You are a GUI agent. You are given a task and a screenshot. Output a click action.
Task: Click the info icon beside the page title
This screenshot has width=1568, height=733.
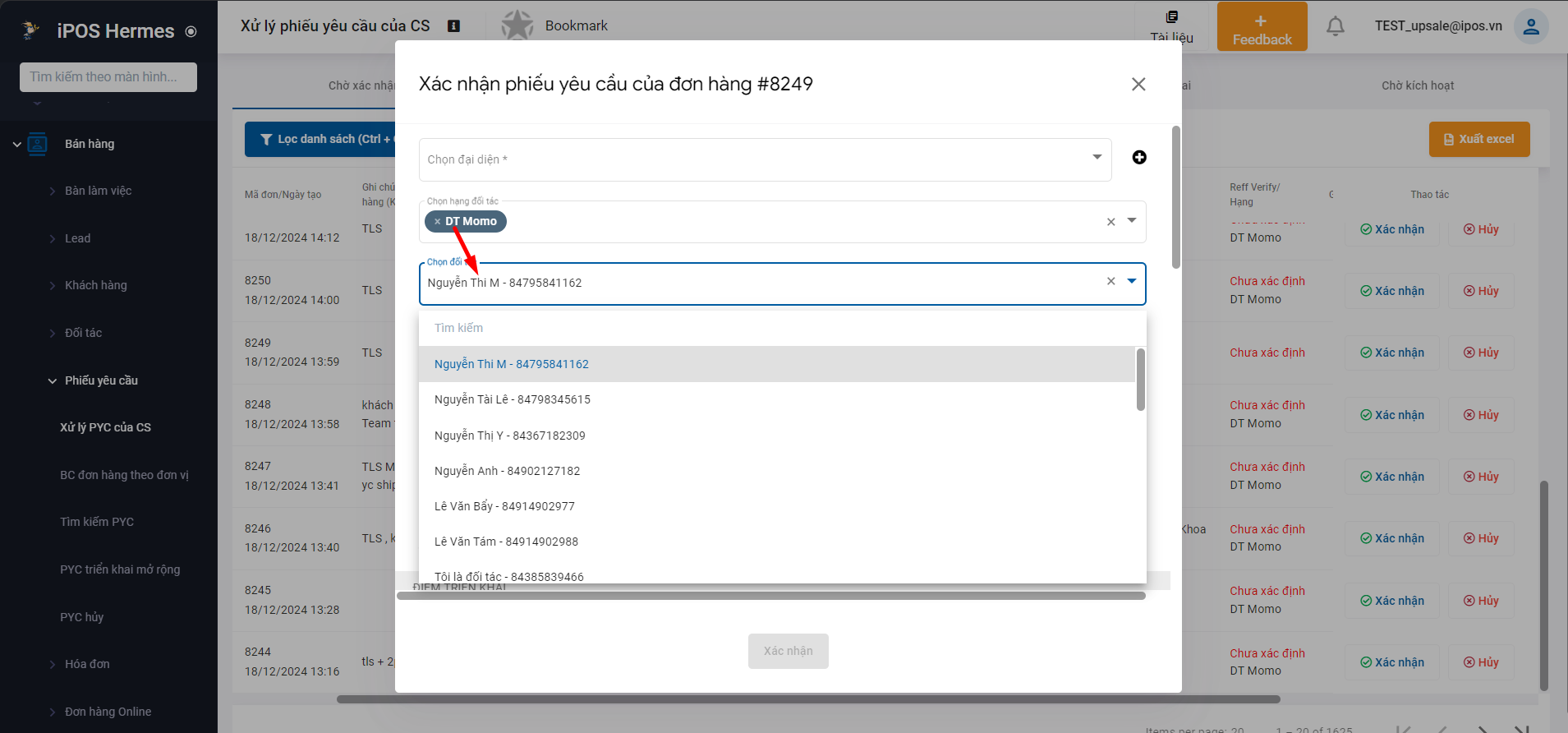coord(453,26)
